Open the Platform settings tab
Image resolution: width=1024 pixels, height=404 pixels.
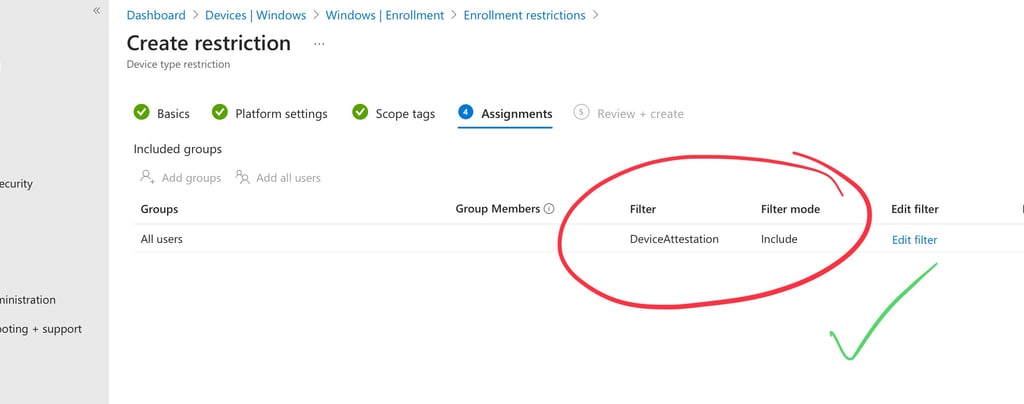(281, 114)
